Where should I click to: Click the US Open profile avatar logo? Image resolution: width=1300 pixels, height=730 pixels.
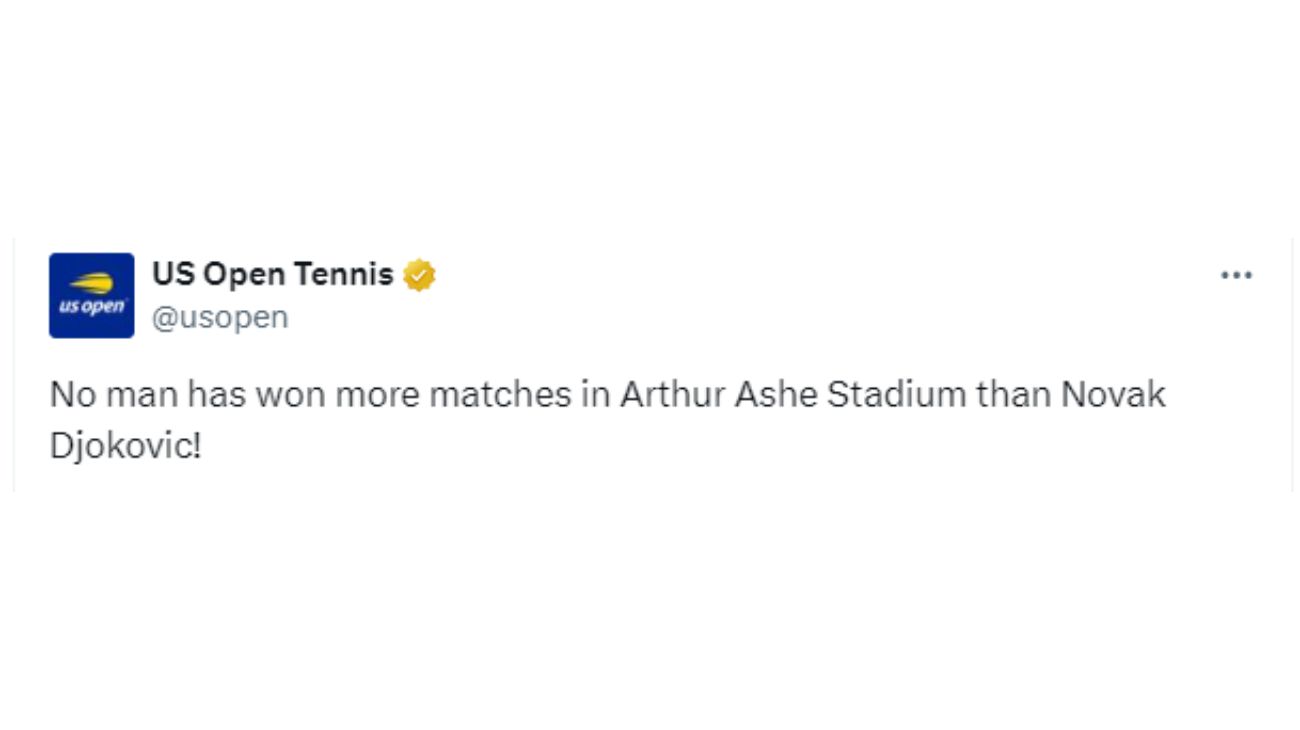[91, 295]
